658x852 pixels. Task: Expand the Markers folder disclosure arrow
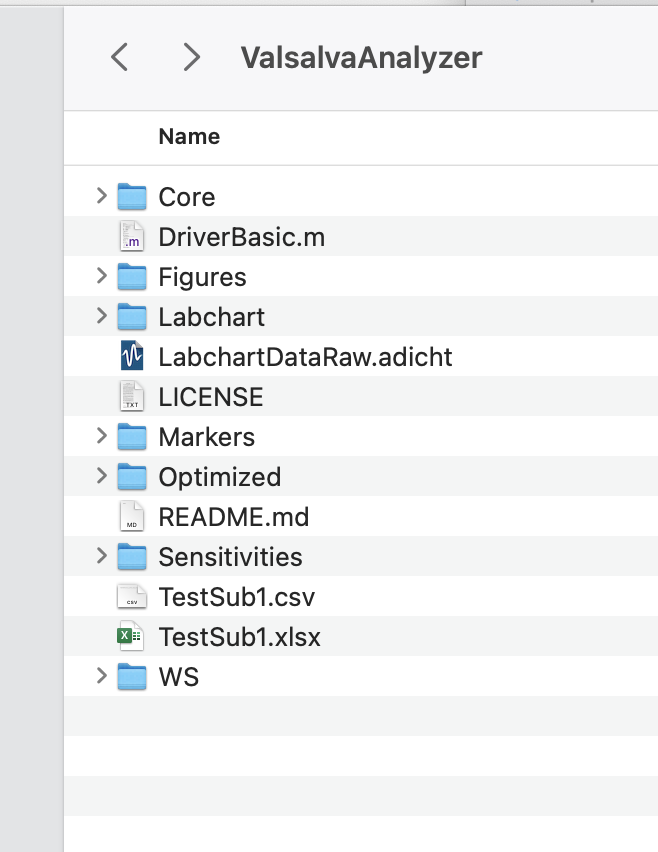(x=101, y=436)
